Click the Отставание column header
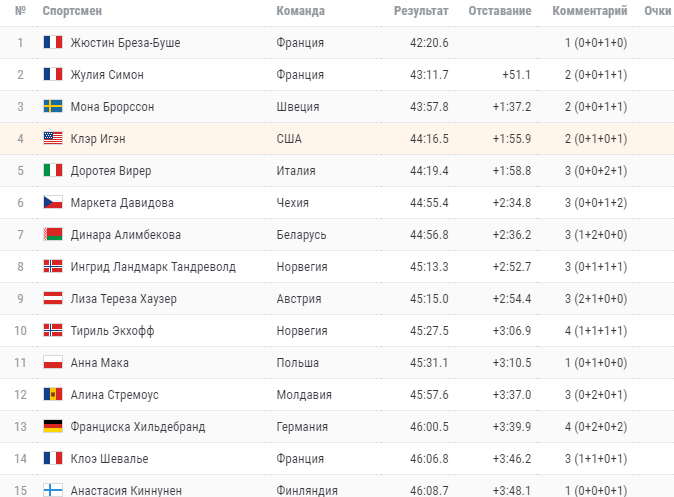This screenshot has width=674, height=497. tap(501, 11)
